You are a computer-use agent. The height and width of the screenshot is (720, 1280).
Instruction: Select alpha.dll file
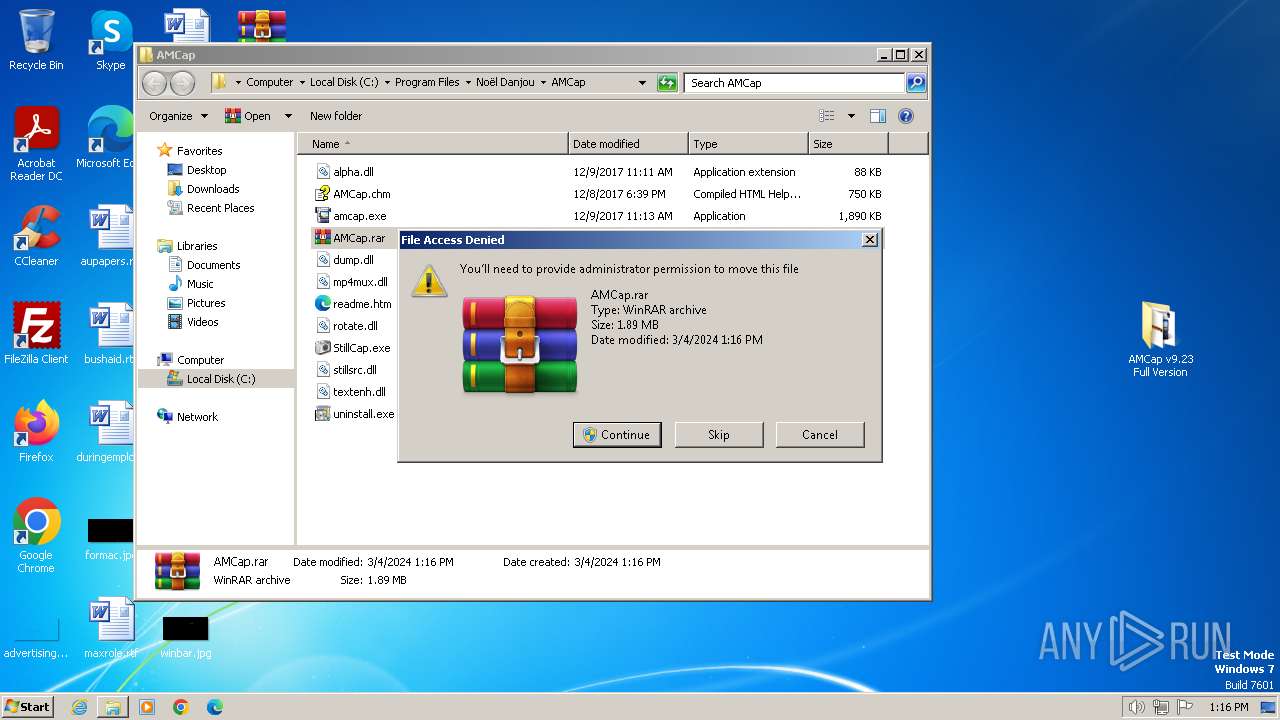pyautogui.click(x=353, y=172)
